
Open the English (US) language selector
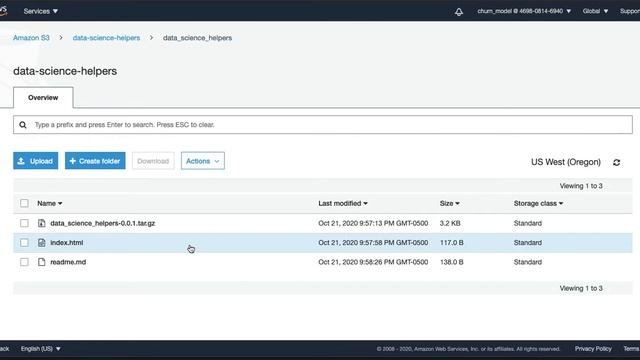(40, 349)
